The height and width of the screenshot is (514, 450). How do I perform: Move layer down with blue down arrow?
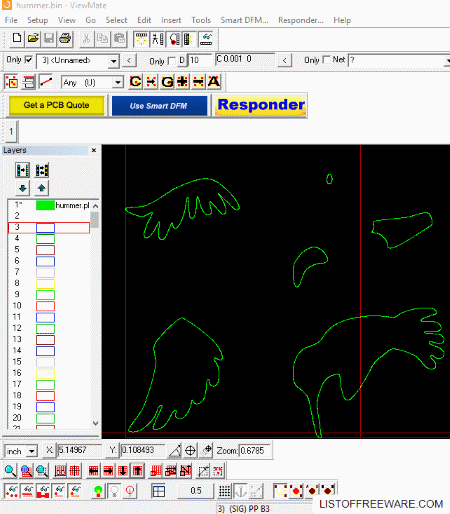pos(23,188)
